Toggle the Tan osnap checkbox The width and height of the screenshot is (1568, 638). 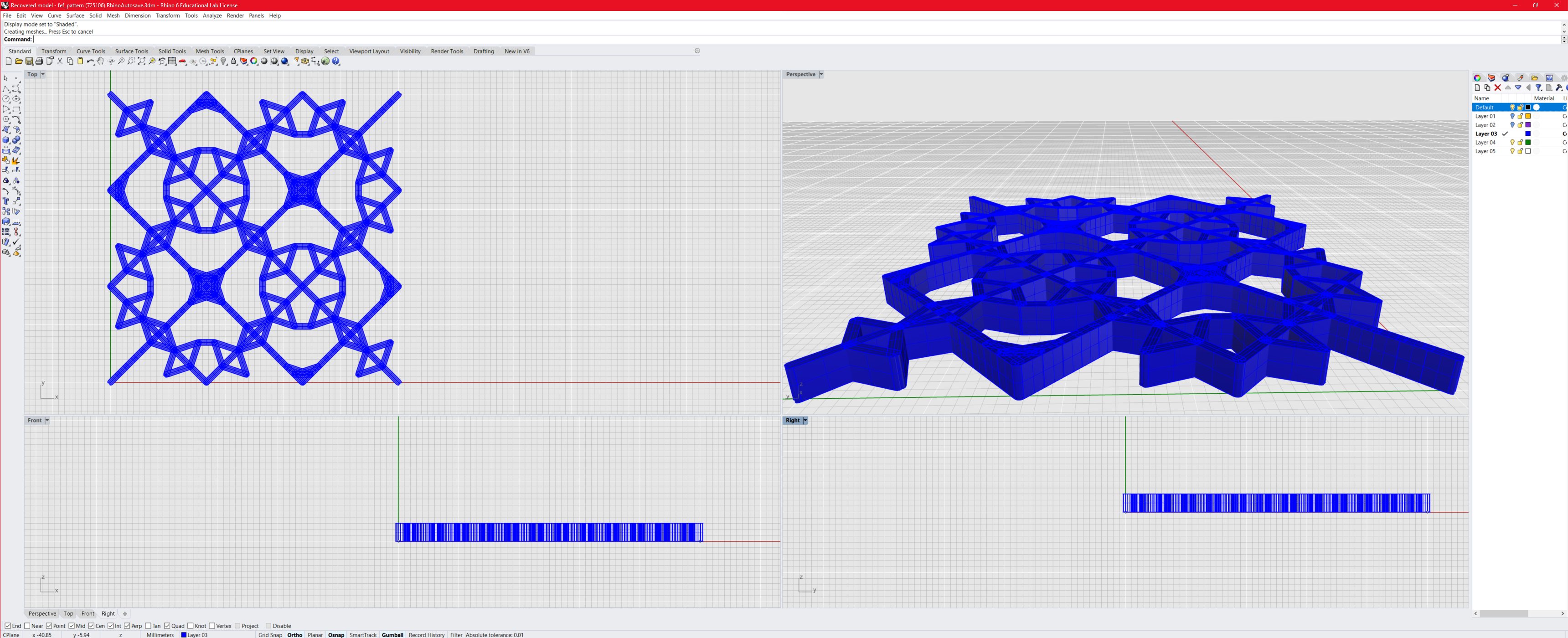click(148, 626)
